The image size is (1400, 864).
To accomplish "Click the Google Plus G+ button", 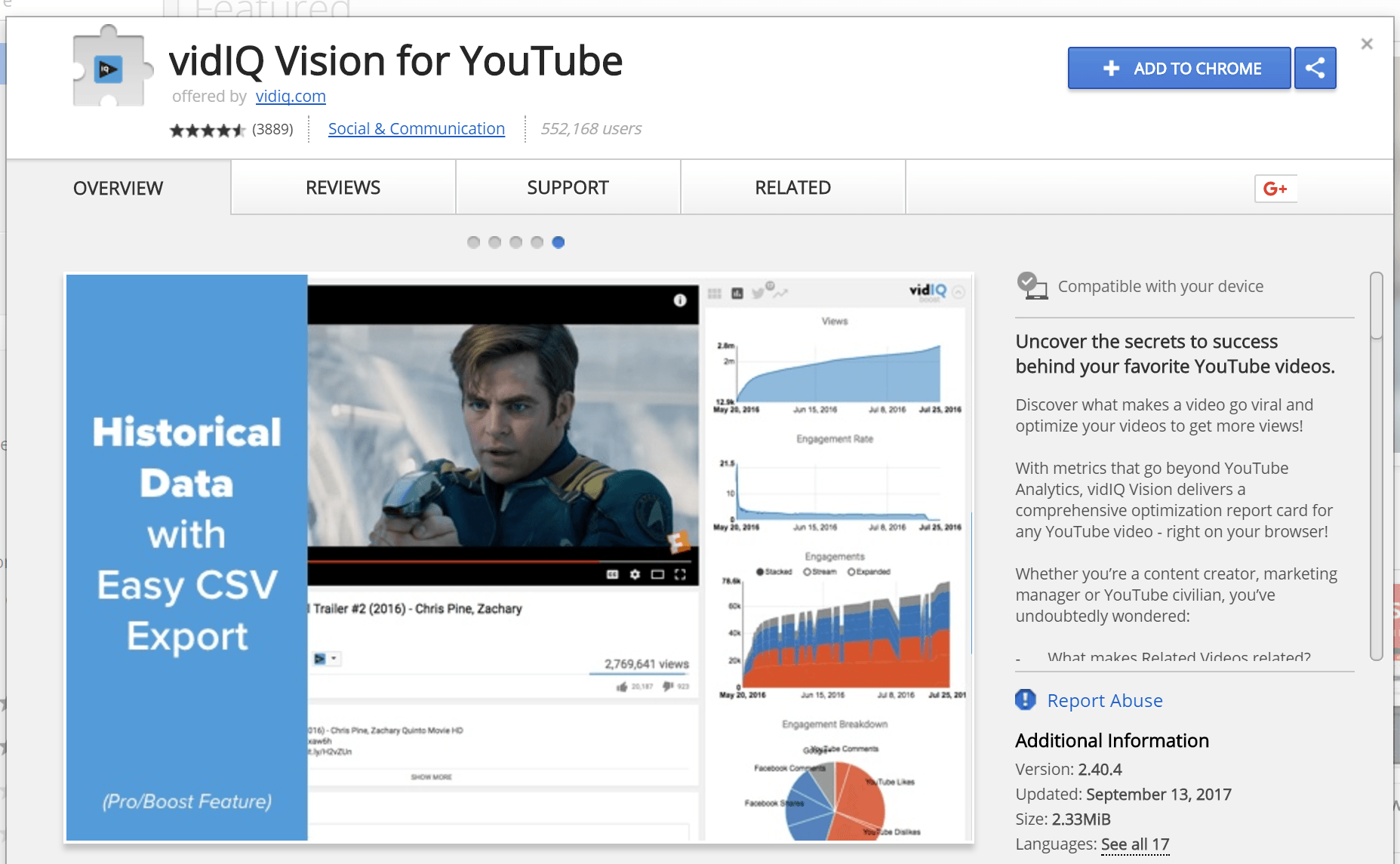I will [x=1275, y=189].
